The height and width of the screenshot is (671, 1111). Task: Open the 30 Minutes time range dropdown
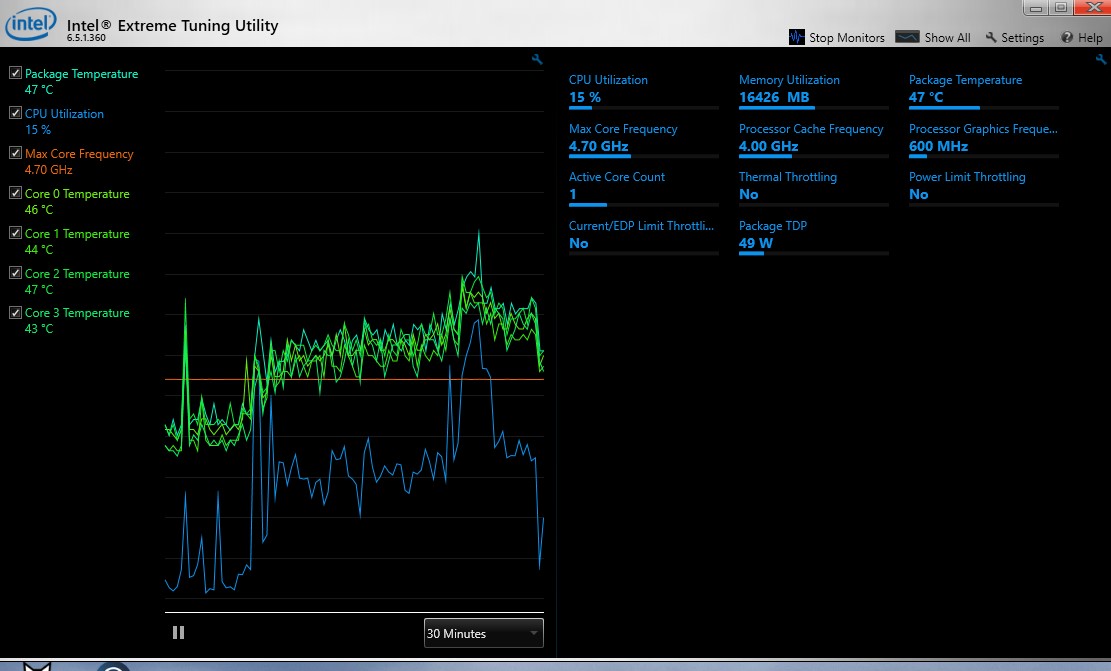pos(483,633)
